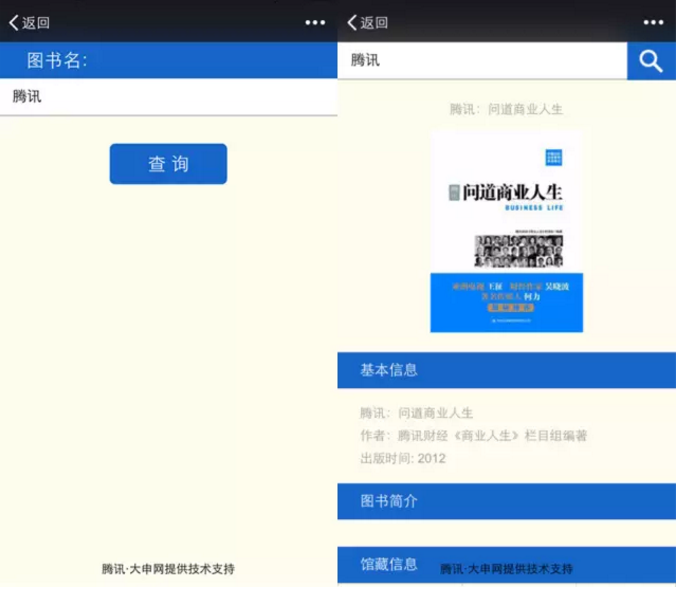This screenshot has height=592, width=677.
Task: Select the book title above the cover
Action: click(506, 109)
